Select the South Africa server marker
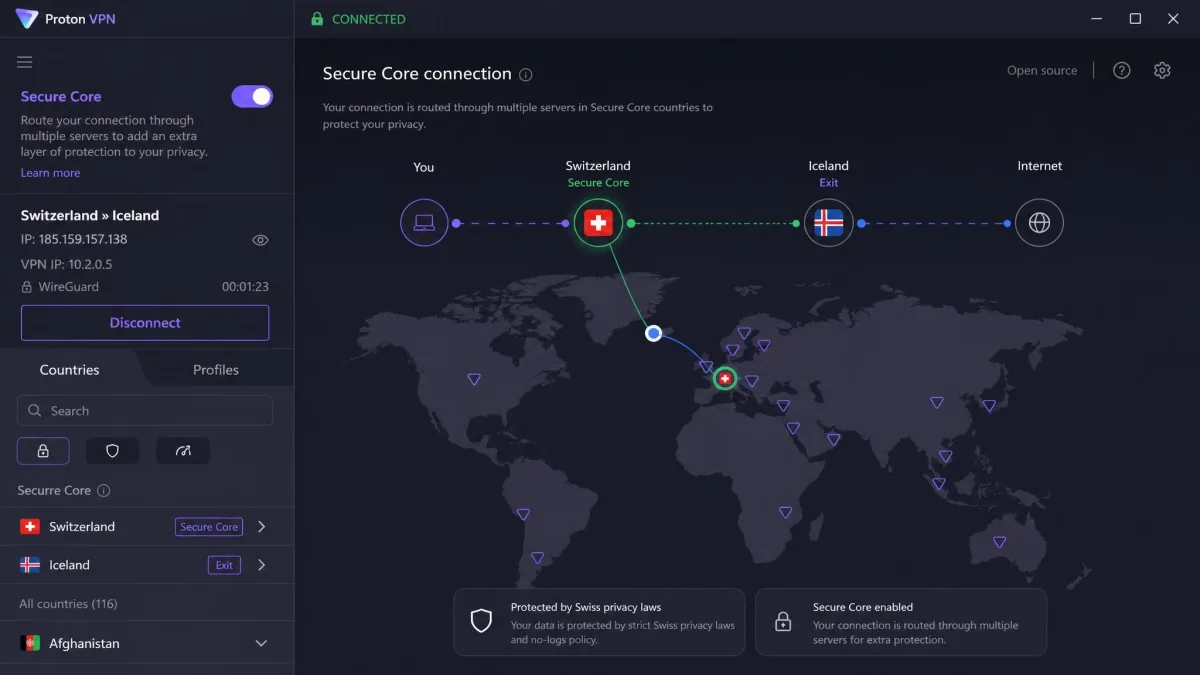This screenshot has width=1200, height=675. [785, 512]
